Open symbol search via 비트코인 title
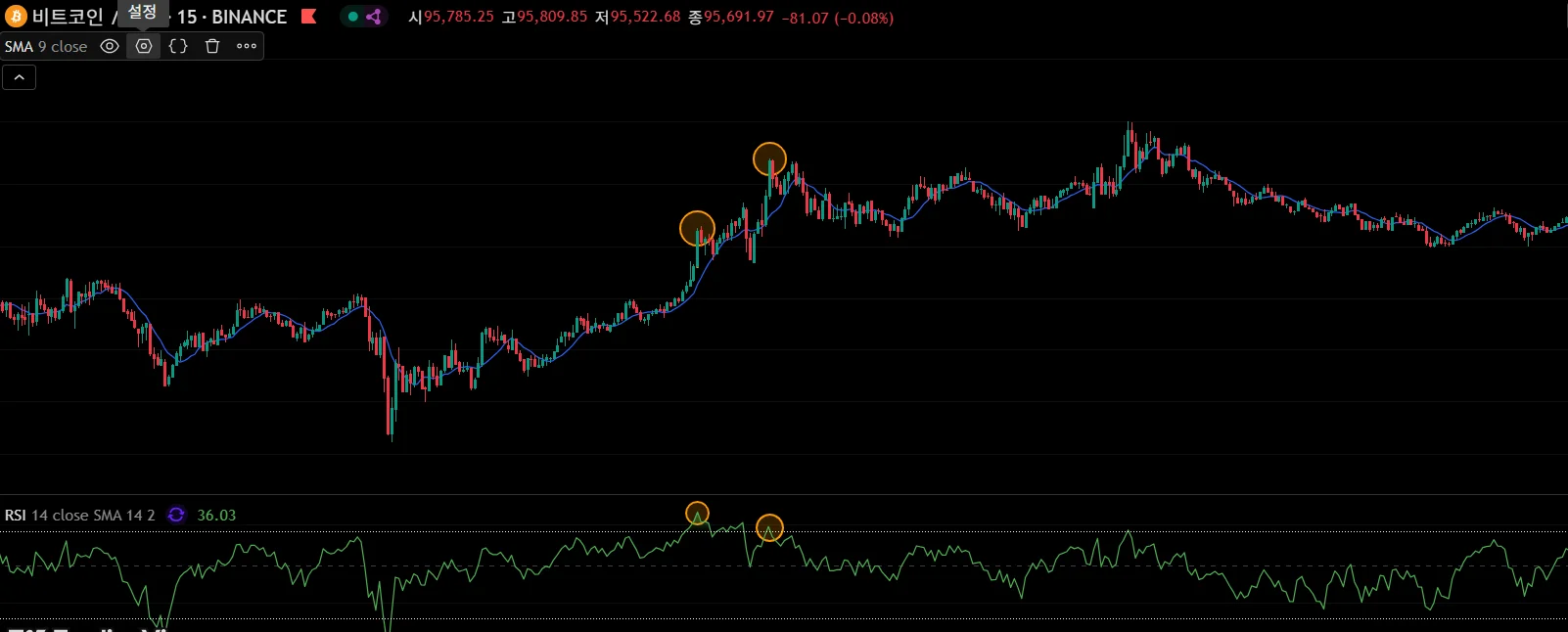 [68, 18]
